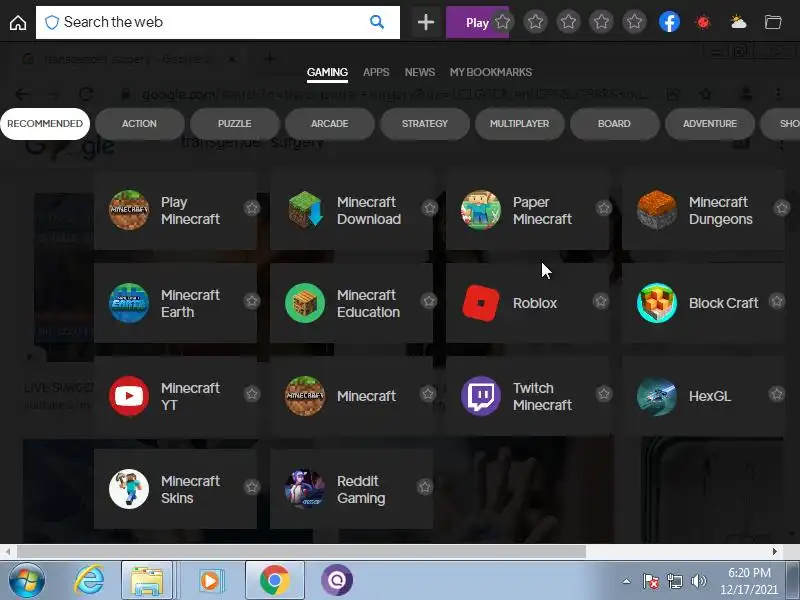Filter by PUZZLE category

click(234, 123)
